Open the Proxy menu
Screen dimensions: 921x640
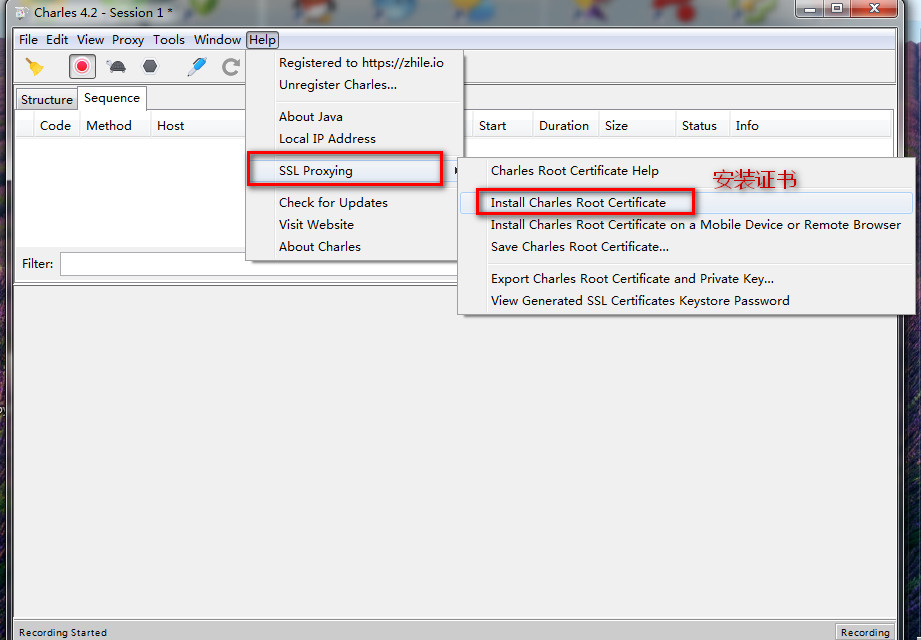pyautogui.click(x=128, y=40)
